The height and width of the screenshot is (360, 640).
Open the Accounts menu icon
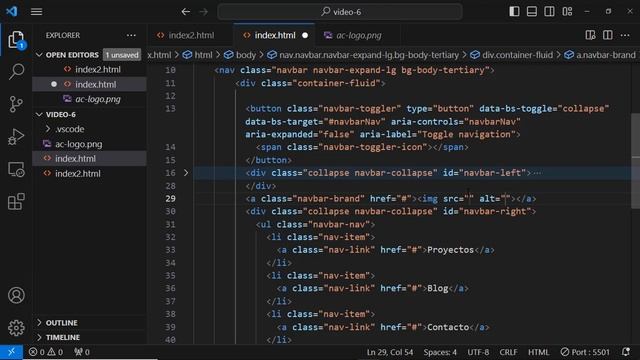tap(16, 295)
